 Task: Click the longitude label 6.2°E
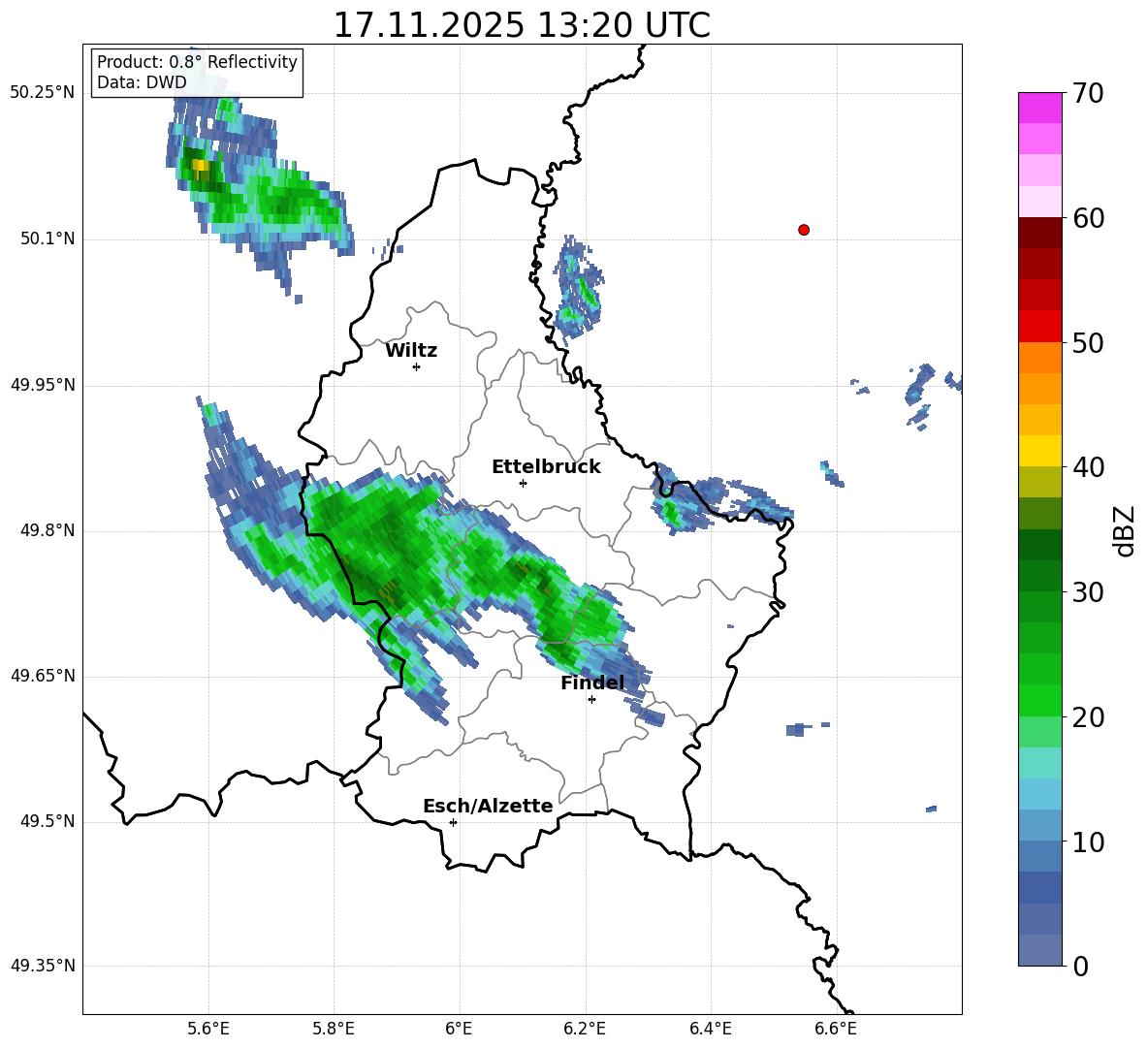(585, 1029)
